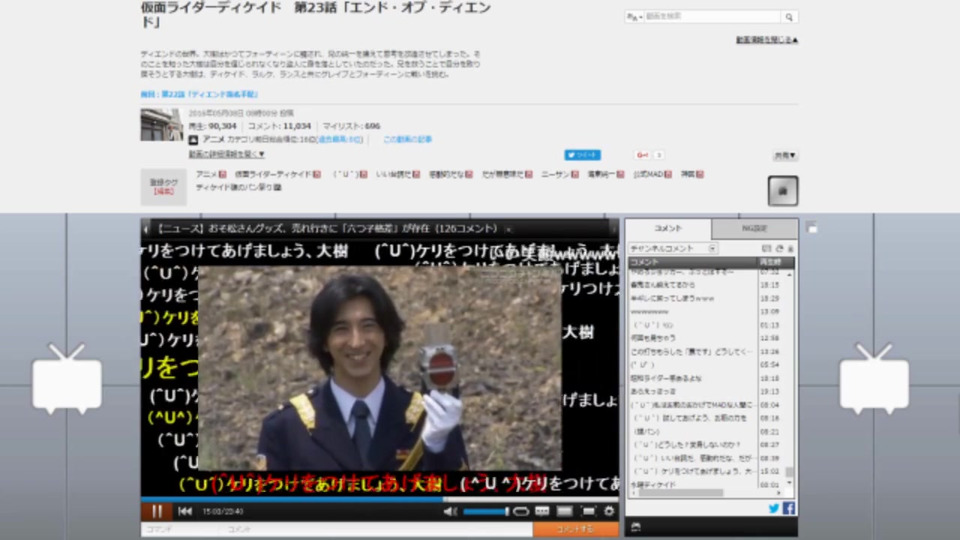Screen dimensions: 960x540
Task: Open dictionary icon beside 仮面ライダーディケイド tag
Action: pyautogui.click(x=317, y=174)
